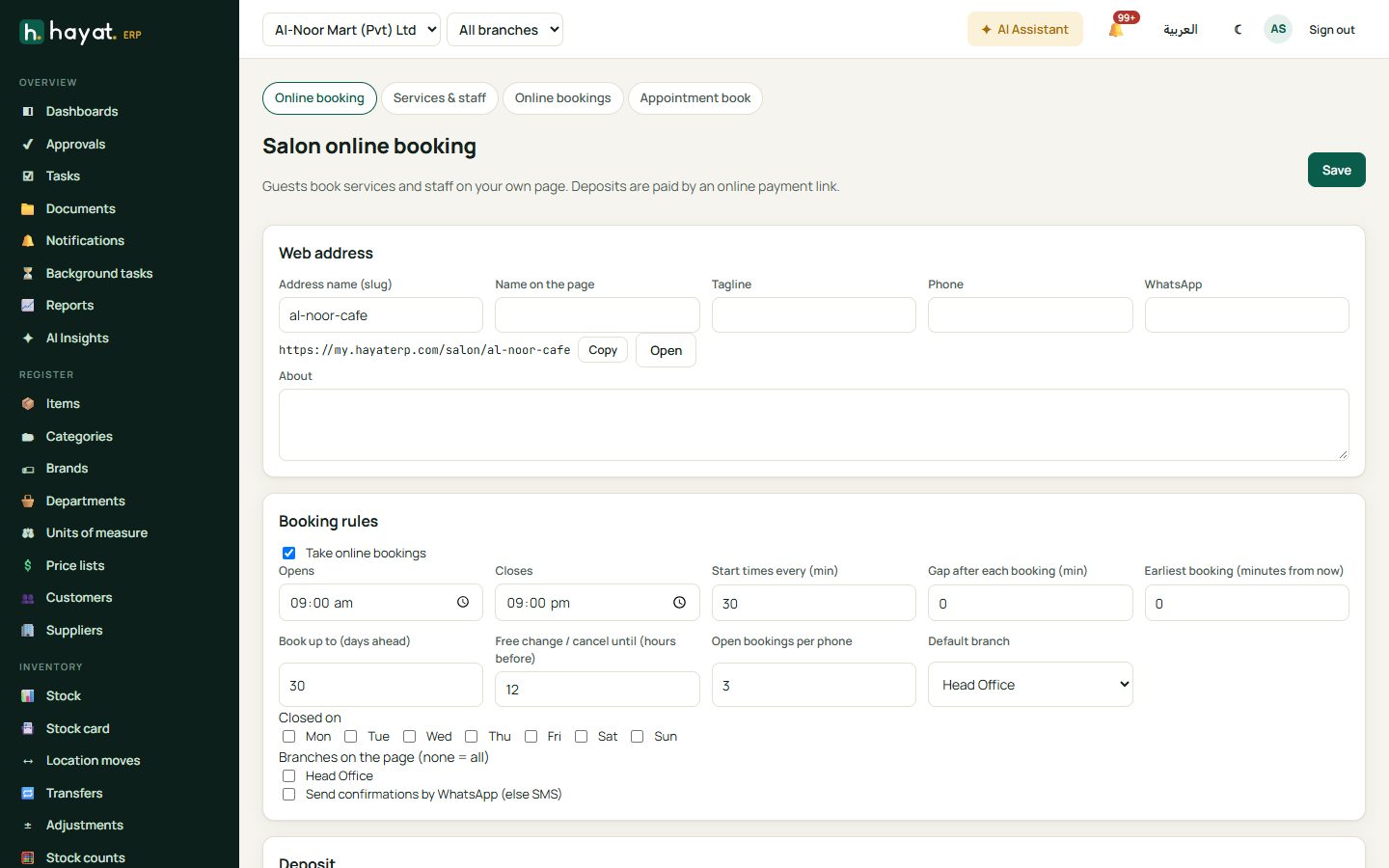Viewport: 1389px width, 868px height.
Task: Click the Adjustments plus-minus icon
Action: tap(28, 826)
